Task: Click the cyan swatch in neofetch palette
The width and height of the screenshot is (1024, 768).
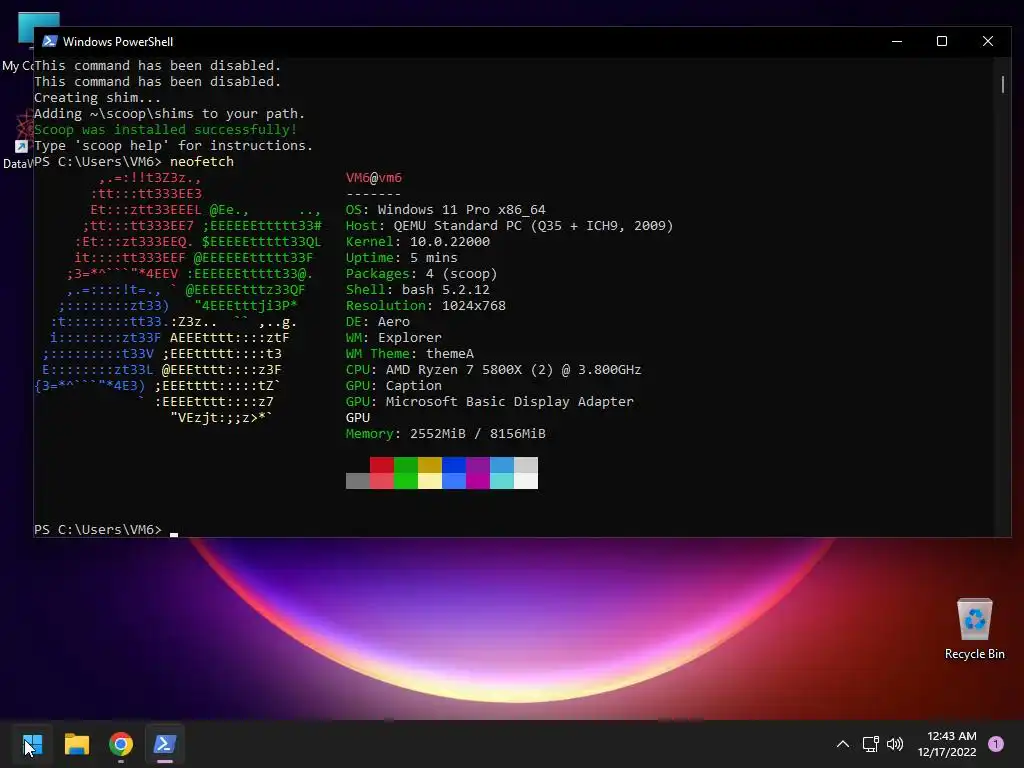Action: click(502, 481)
